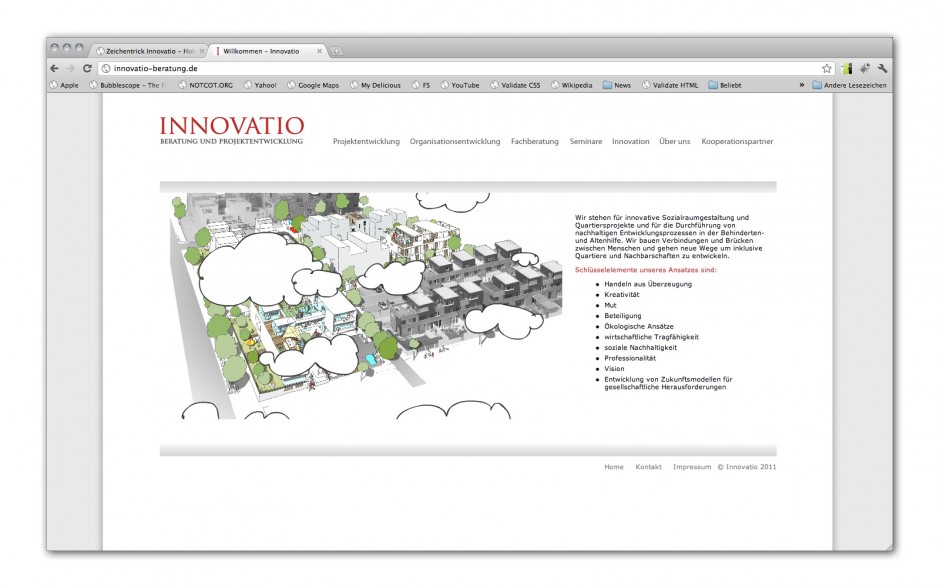Viewport: 940px width, 588px height.
Task: Click the bullet Handeln aus Überzeugung
Action: click(648, 284)
